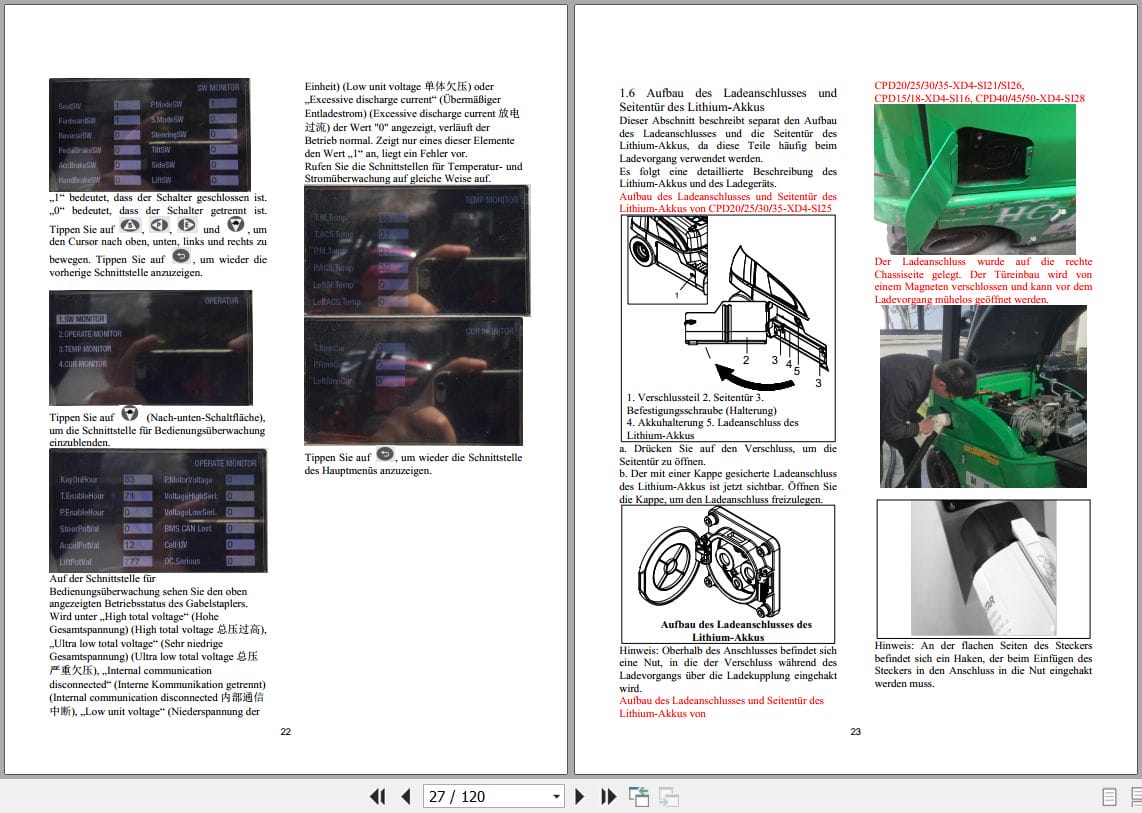This screenshot has height=813, width=1142.
Task: Switch to single page layout view
Action: click(x=1109, y=797)
